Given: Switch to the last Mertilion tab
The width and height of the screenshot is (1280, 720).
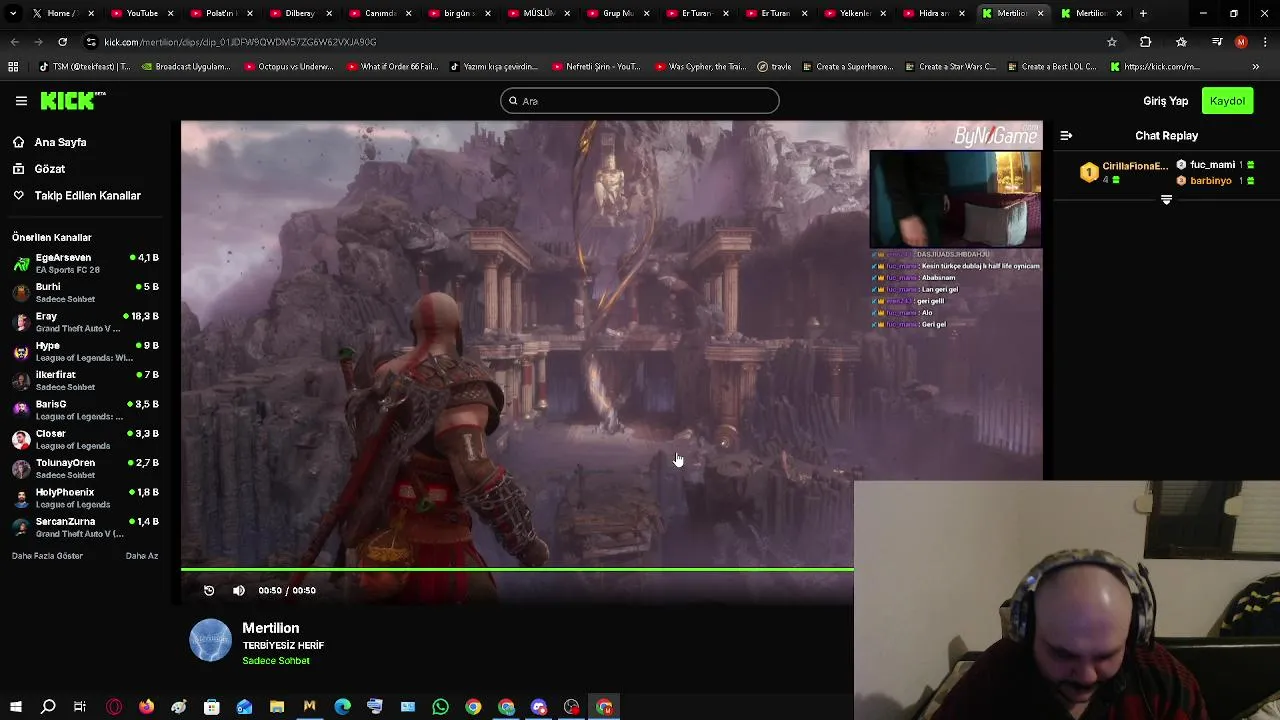Looking at the screenshot, I should point(1090,13).
